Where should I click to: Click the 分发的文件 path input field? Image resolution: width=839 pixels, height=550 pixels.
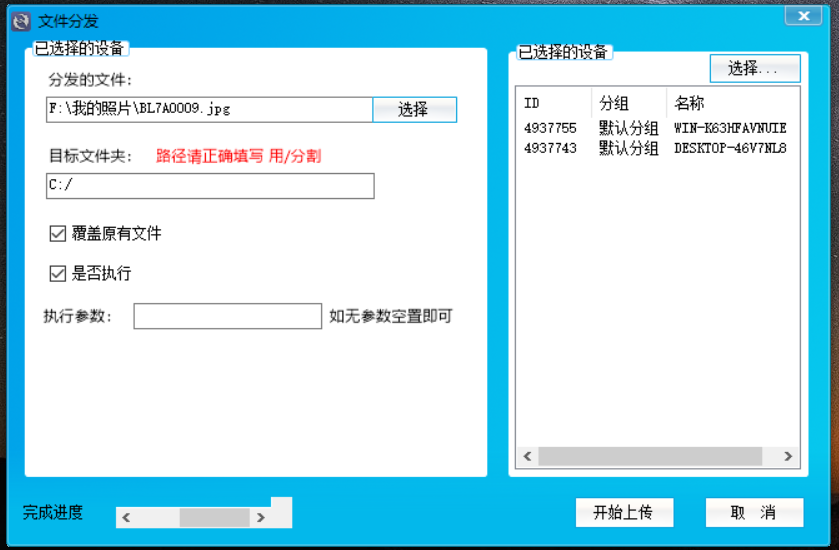[x=209, y=110]
